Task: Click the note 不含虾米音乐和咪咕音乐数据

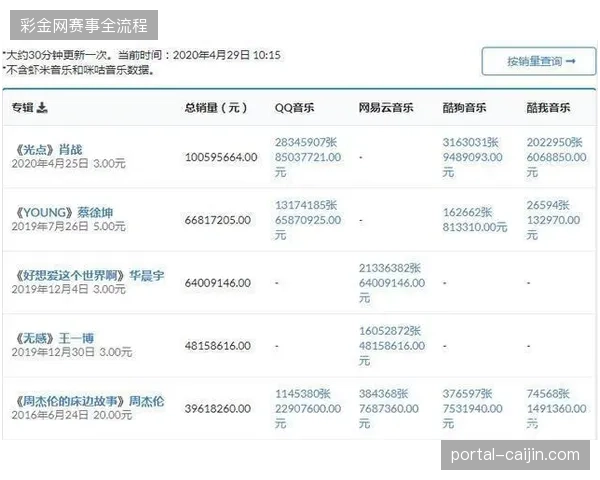Action: [78, 70]
